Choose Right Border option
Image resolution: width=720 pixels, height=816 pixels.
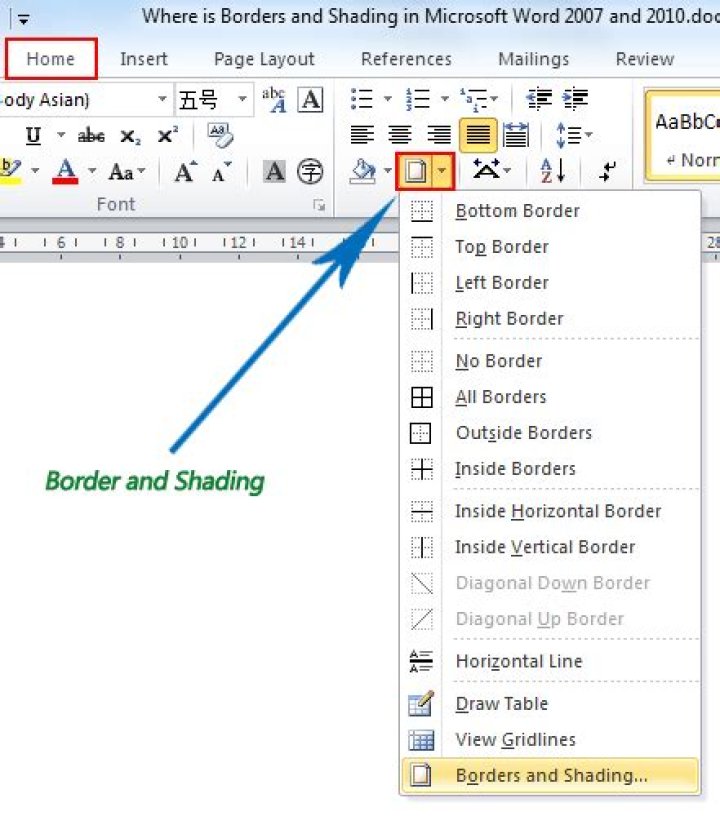pyautogui.click(x=550, y=318)
